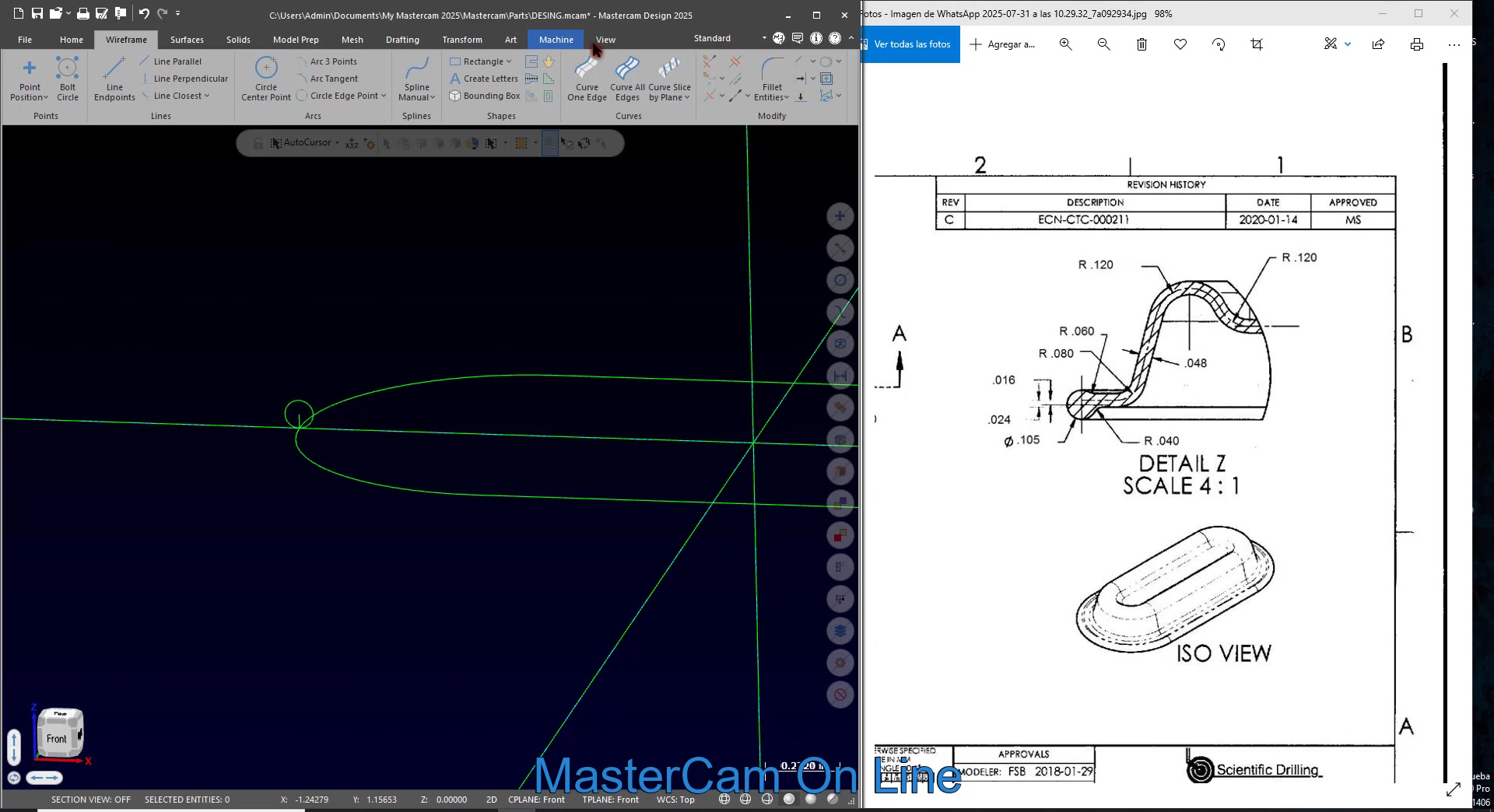Click the Curve One Edge tool

coord(587,79)
